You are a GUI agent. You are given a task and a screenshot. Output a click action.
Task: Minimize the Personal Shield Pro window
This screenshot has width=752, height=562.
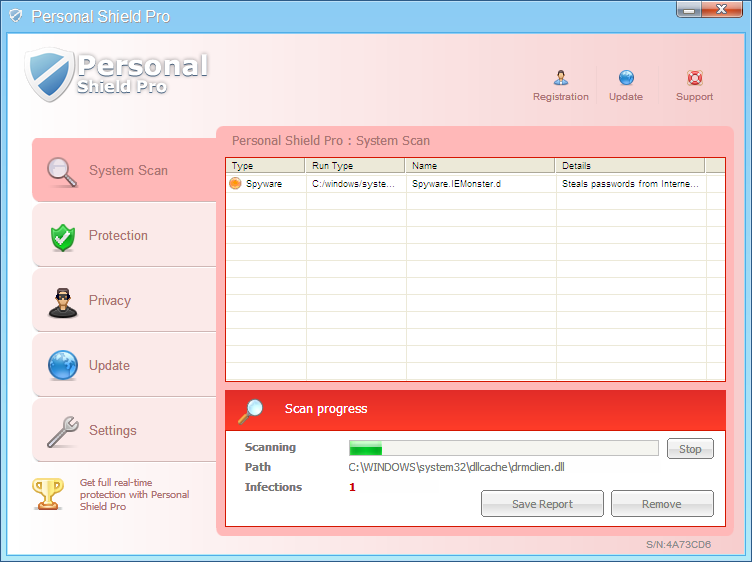click(689, 10)
